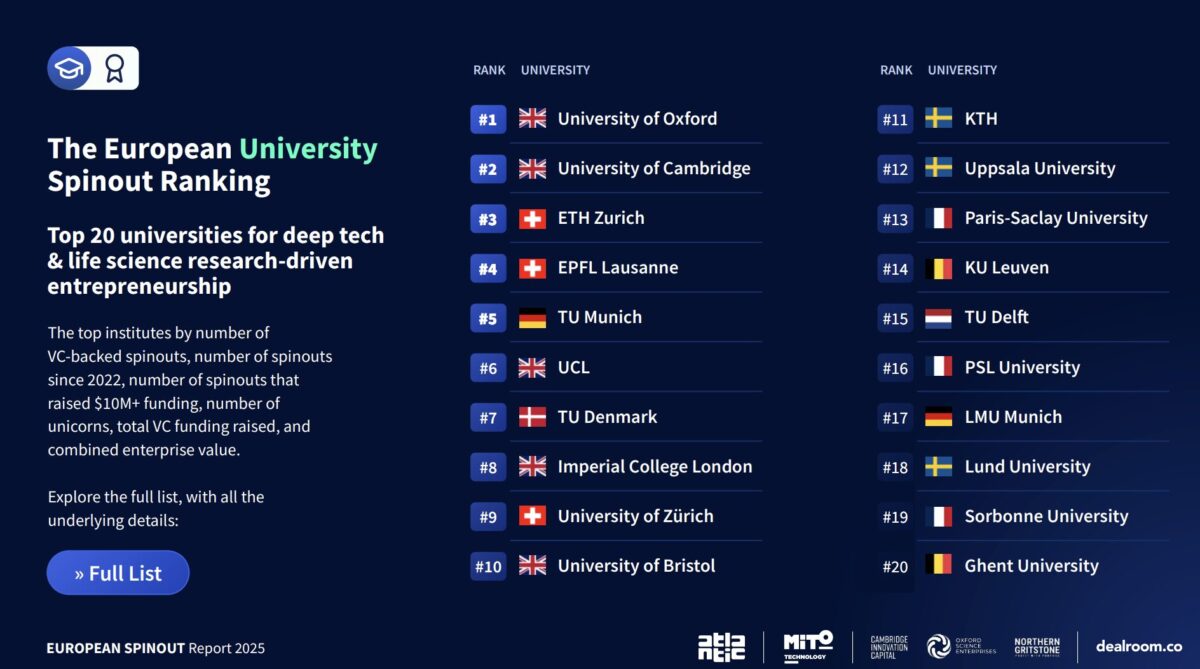The height and width of the screenshot is (669, 1200).
Task: Click the UNIVERSITY column header
Action: pyautogui.click(x=556, y=70)
